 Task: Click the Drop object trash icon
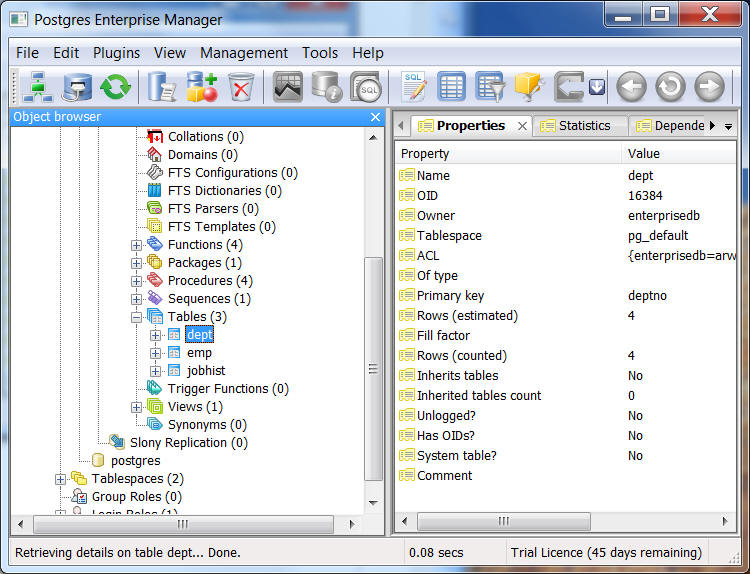point(241,88)
